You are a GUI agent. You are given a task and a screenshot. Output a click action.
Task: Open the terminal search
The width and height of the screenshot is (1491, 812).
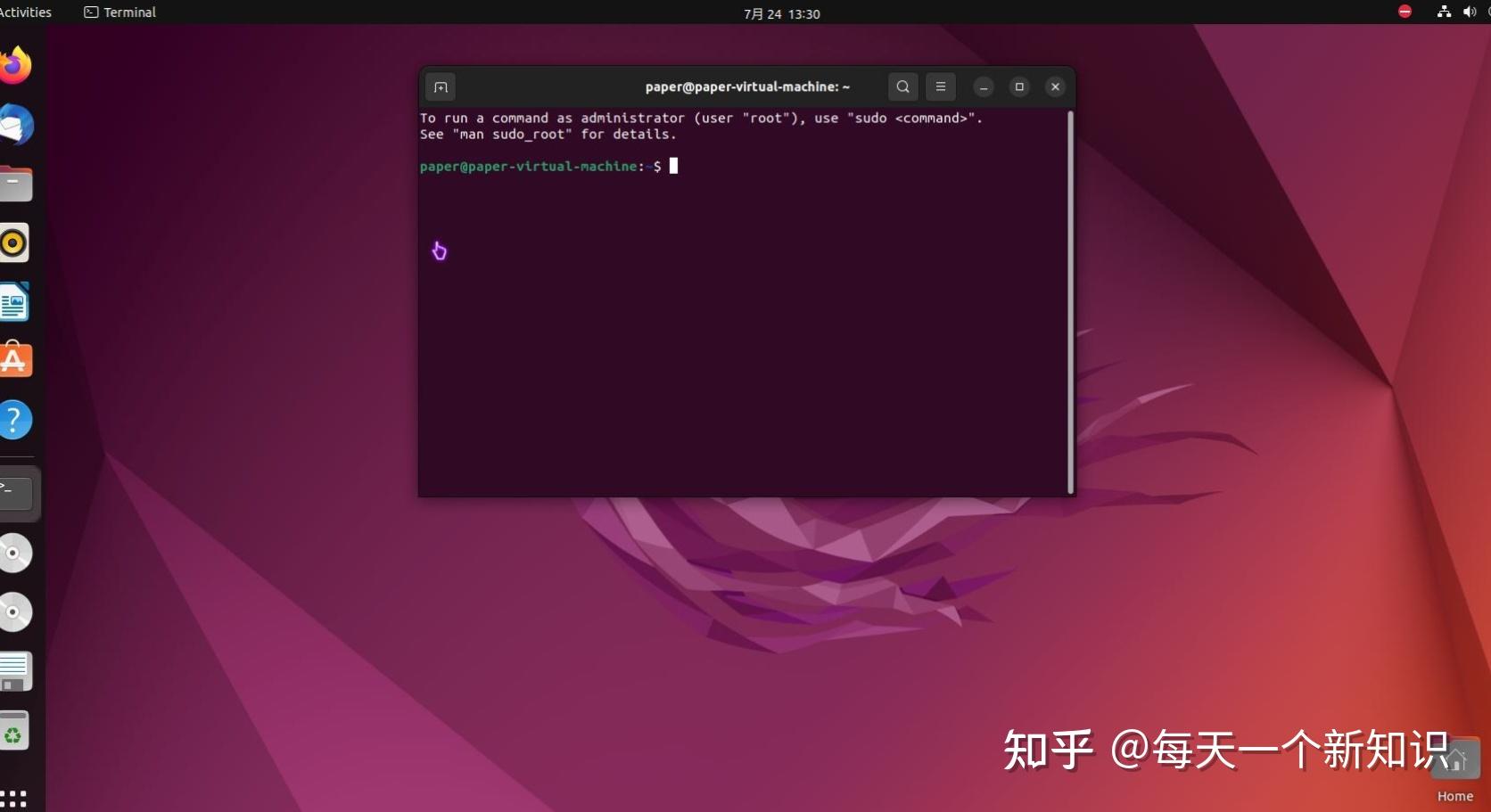902,86
